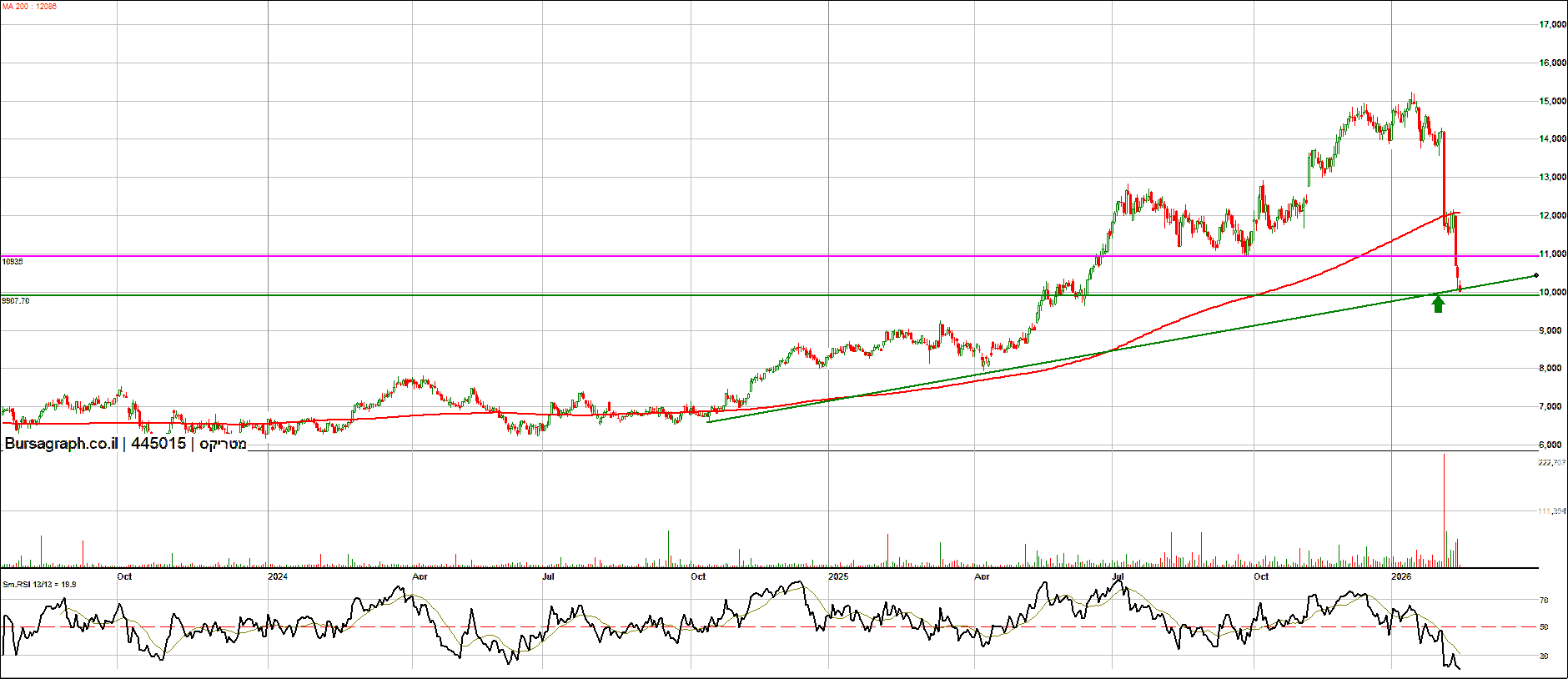Click the 10,000 price axis label
The width and height of the screenshot is (1568, 679).
(1552, 292)
